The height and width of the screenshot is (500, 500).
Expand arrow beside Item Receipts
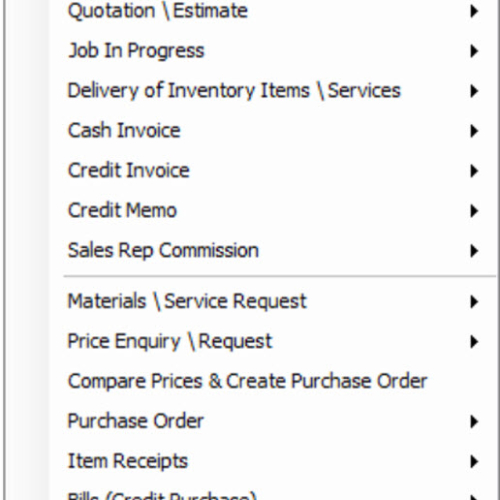(474, 462)
